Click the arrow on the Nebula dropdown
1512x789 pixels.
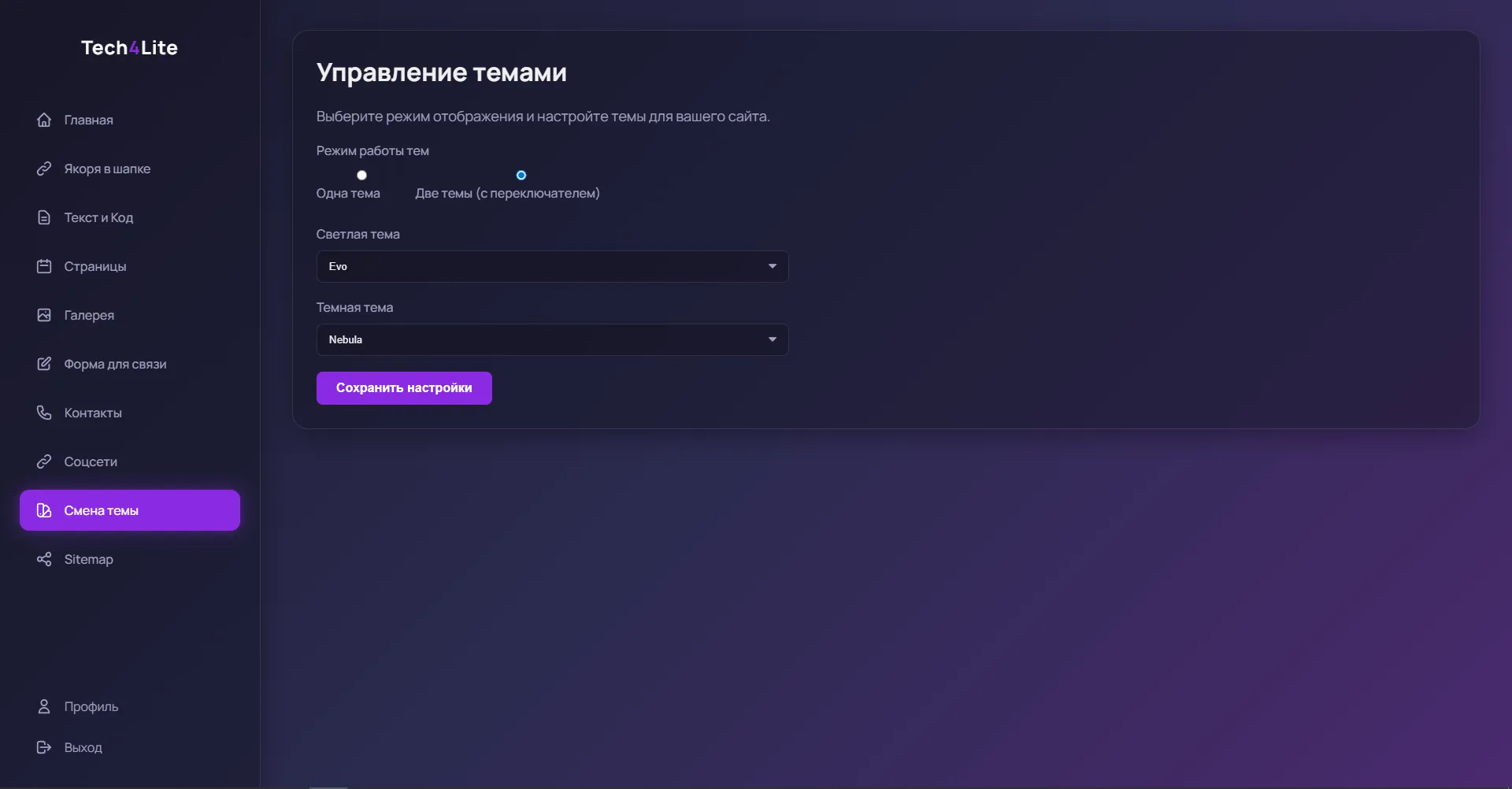point(772,339)
